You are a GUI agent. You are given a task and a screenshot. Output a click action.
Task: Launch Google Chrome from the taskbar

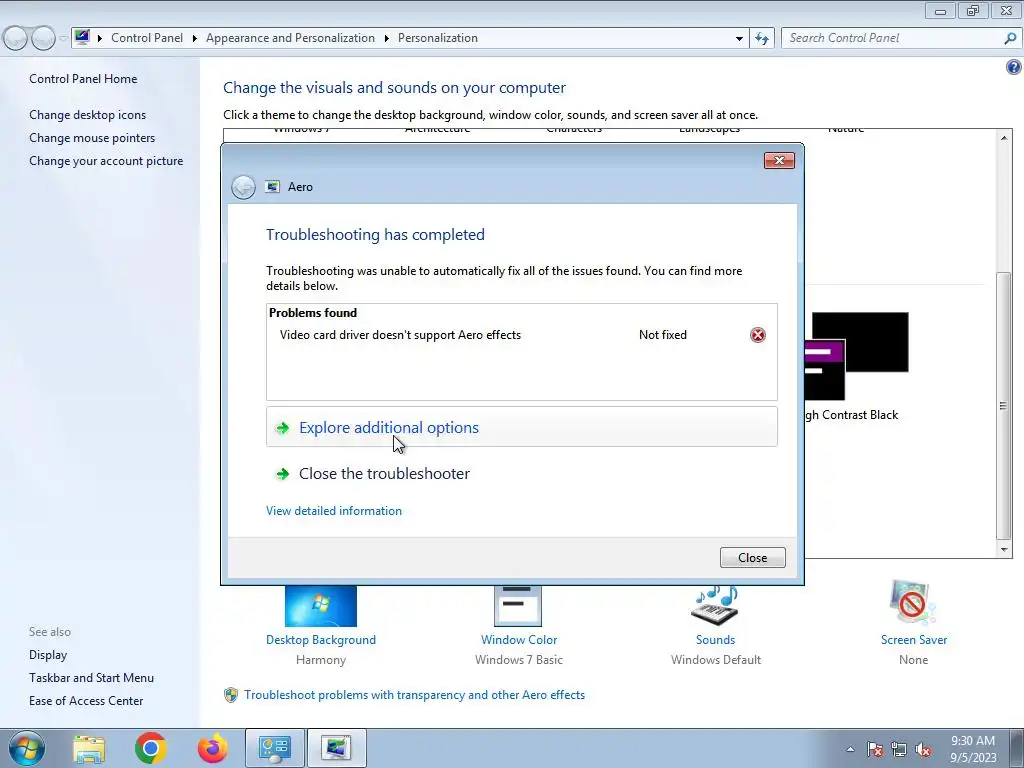point(151,748)
